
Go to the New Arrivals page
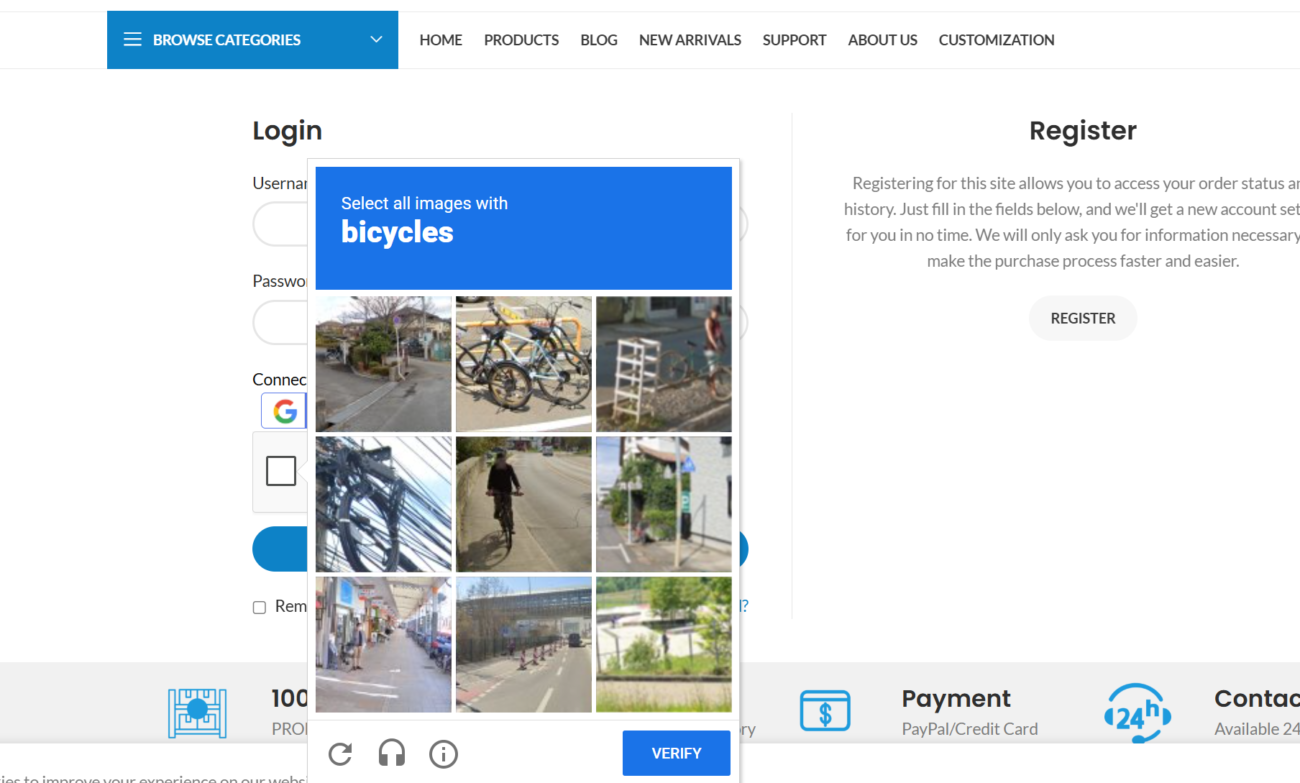pos(690,40)
